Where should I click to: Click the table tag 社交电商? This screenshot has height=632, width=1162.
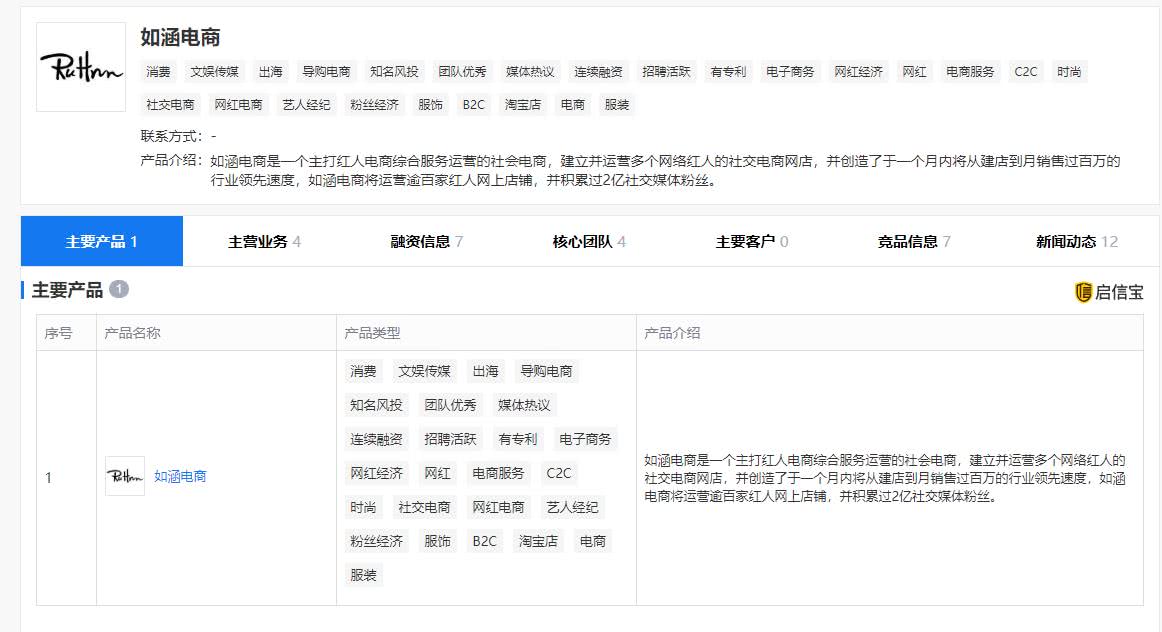[424, 508]
